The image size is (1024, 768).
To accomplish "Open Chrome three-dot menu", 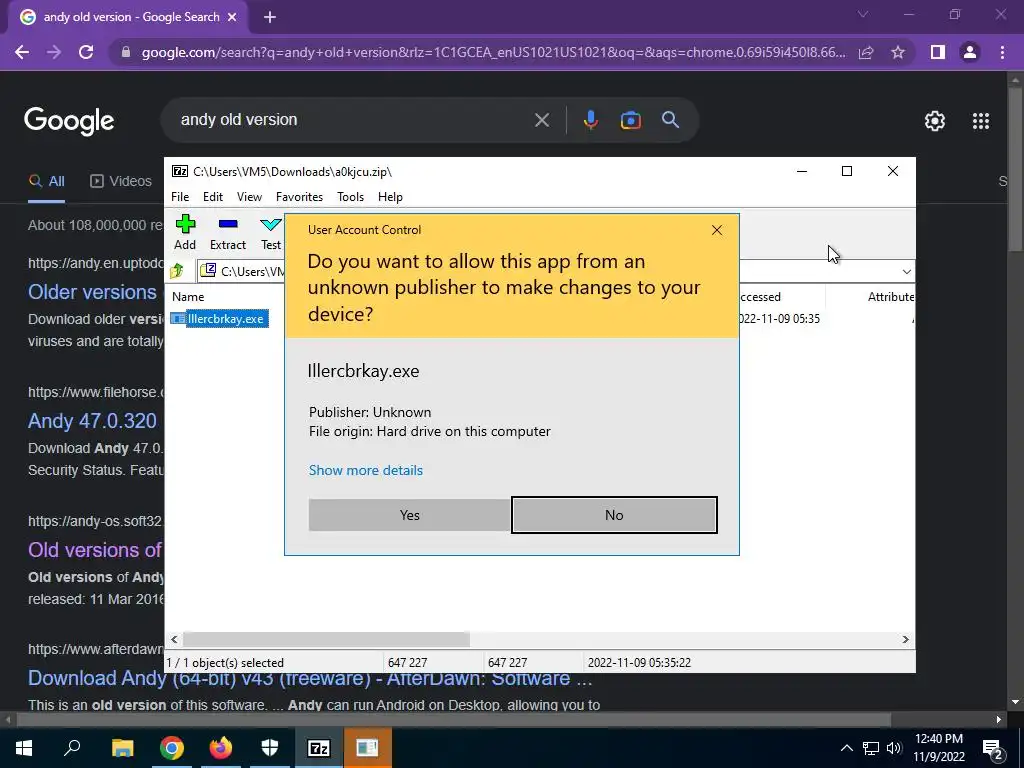I will 1002,52.
